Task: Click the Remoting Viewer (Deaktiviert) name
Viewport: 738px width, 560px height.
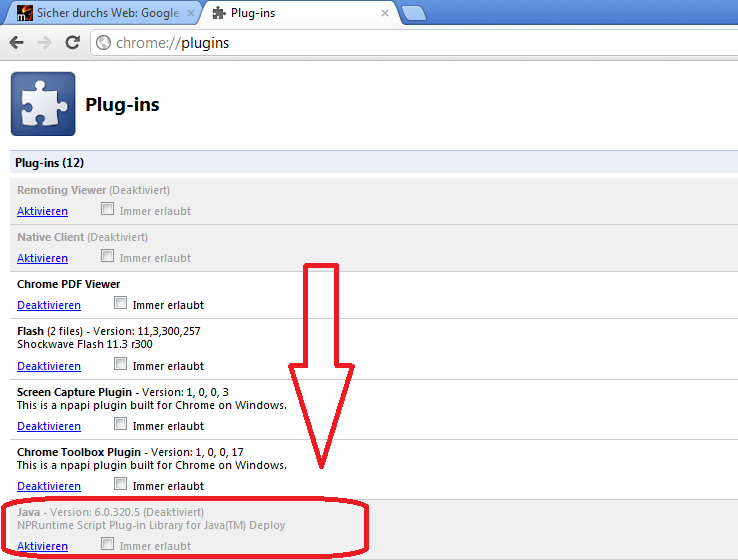Action: pos(94,190)
